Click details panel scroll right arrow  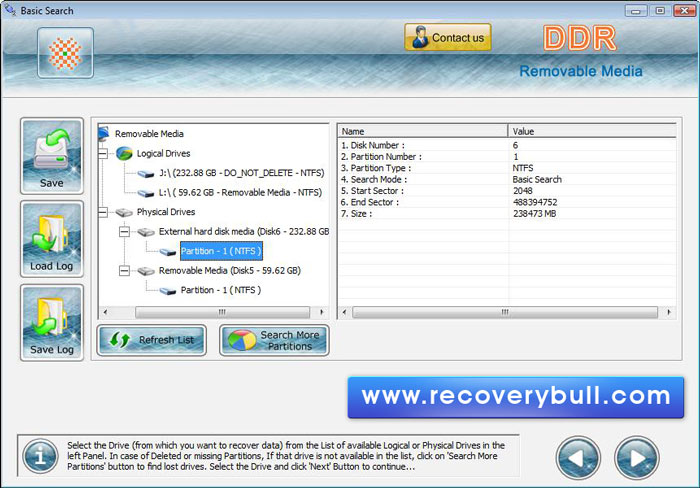(x=669, y=312)
